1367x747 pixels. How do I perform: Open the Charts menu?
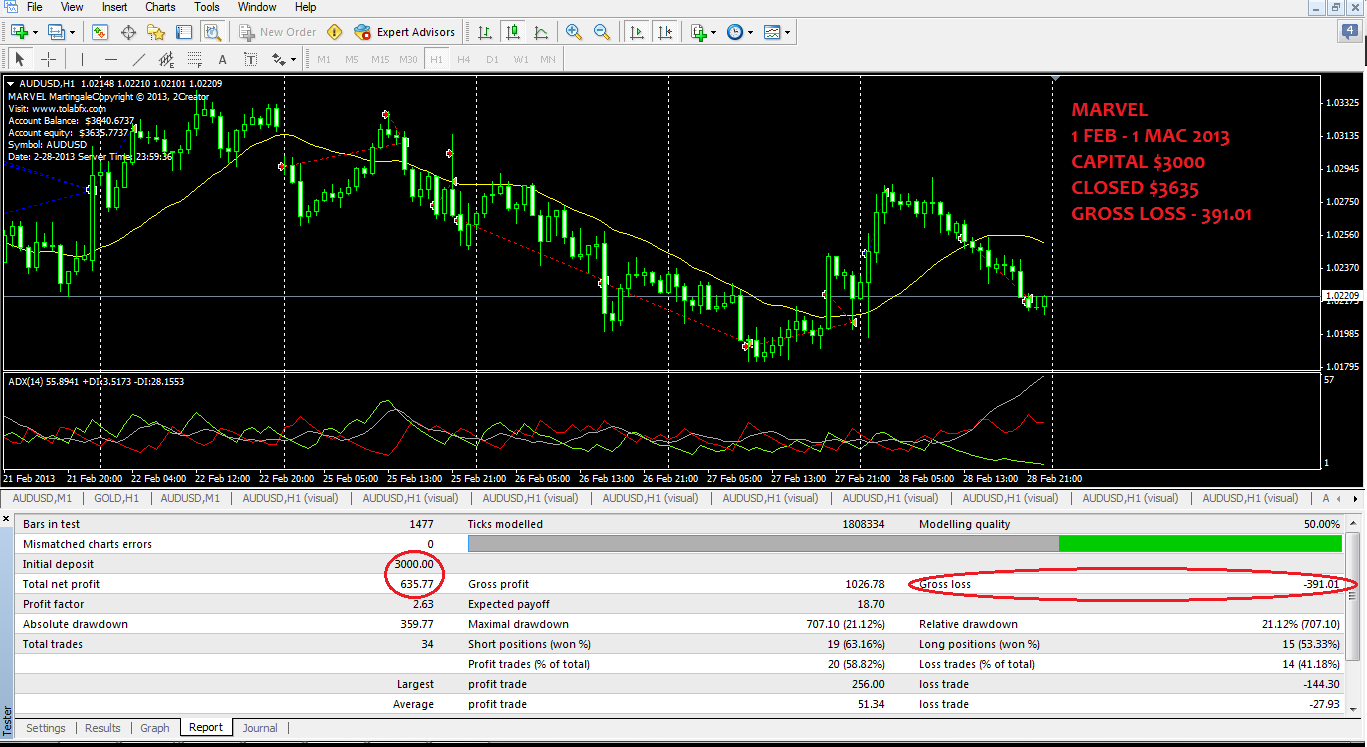point(160,7)
